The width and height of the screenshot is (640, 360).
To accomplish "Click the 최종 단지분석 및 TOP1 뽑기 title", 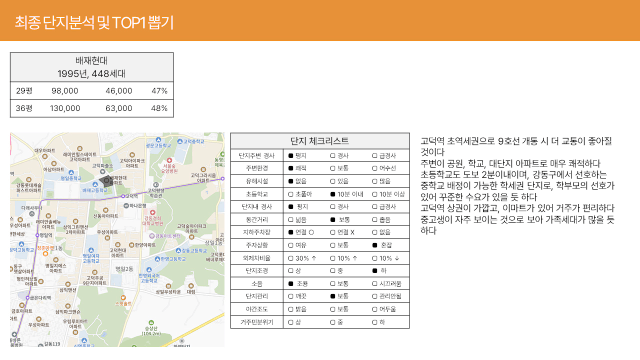I will tap(94, 22).
